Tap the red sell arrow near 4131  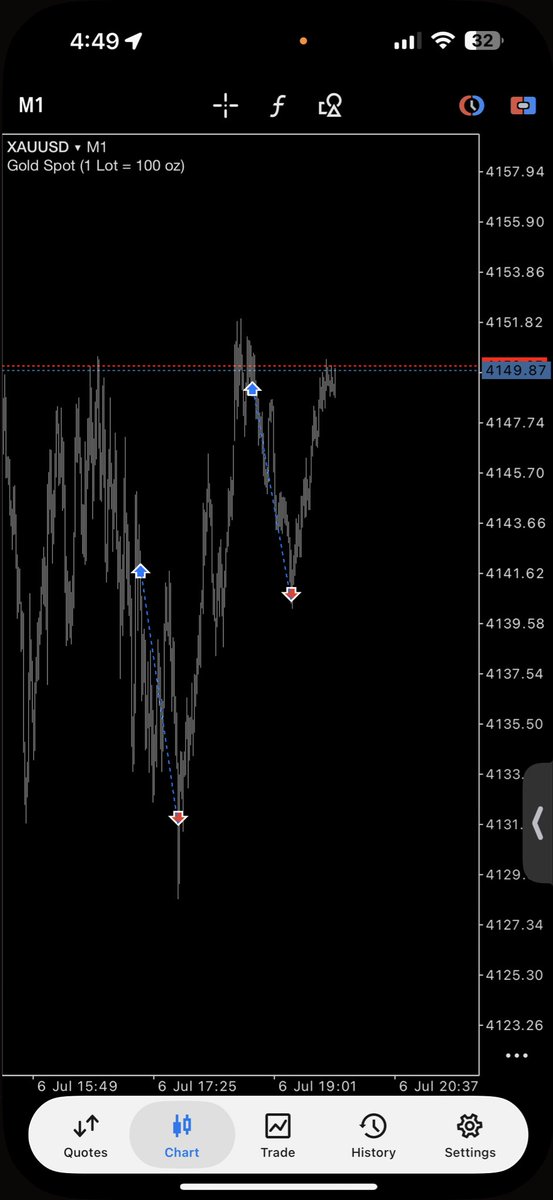point(178,818)
